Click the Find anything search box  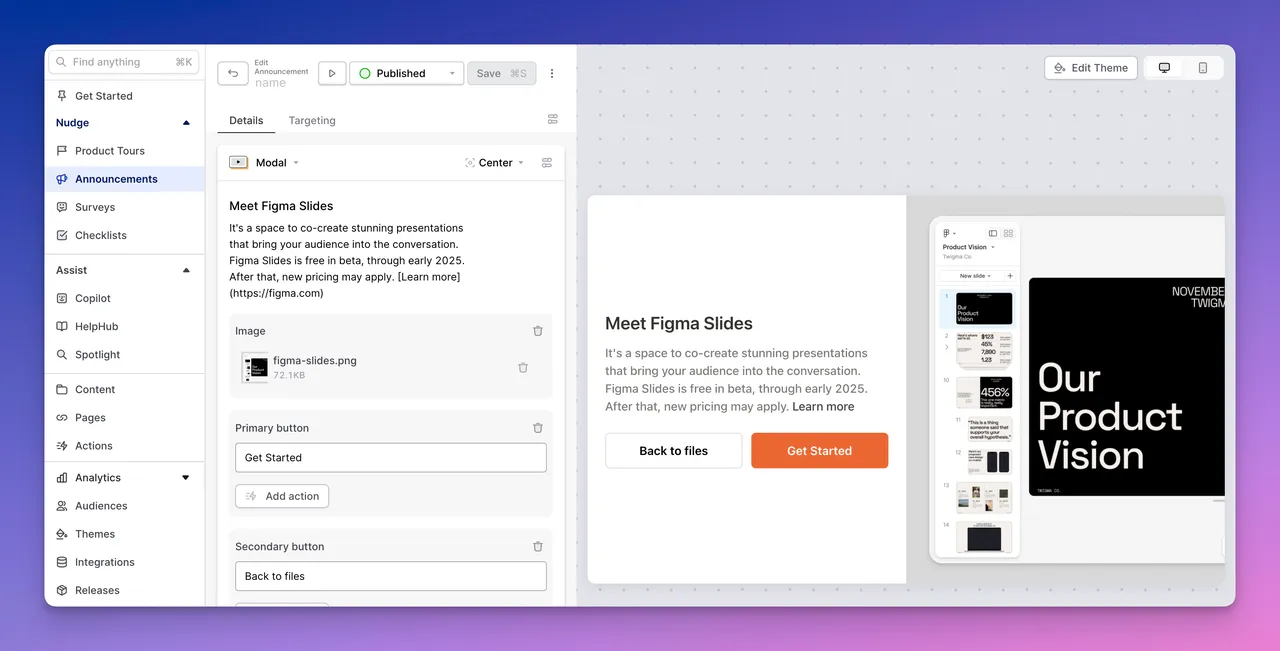click(x=124, y=62)
